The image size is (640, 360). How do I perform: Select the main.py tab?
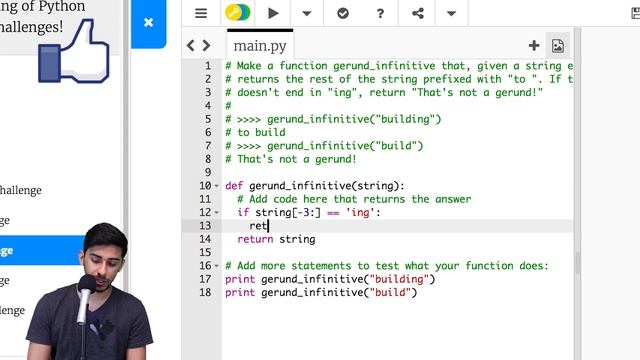pos(260,46)
